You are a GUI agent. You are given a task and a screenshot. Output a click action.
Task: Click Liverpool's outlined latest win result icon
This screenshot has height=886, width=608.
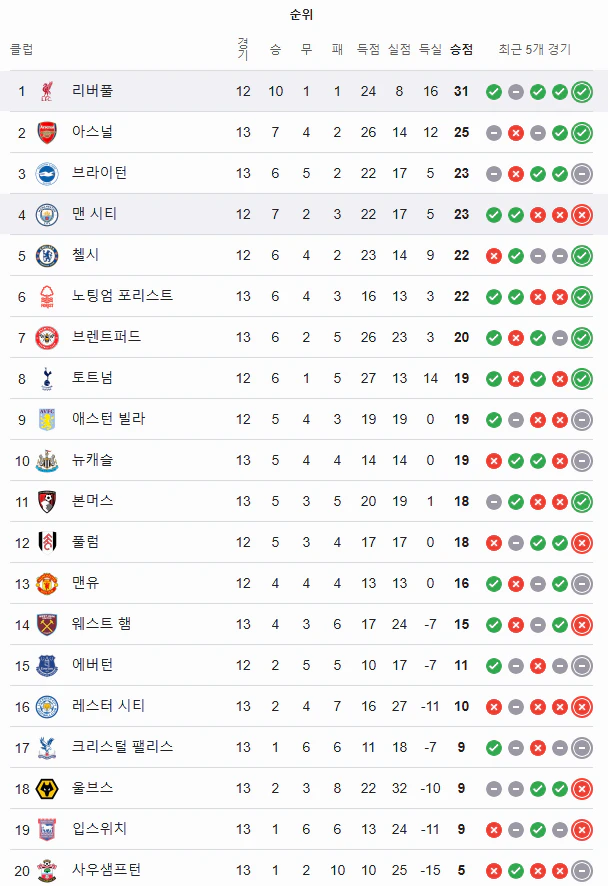click(x=581, y=92)
